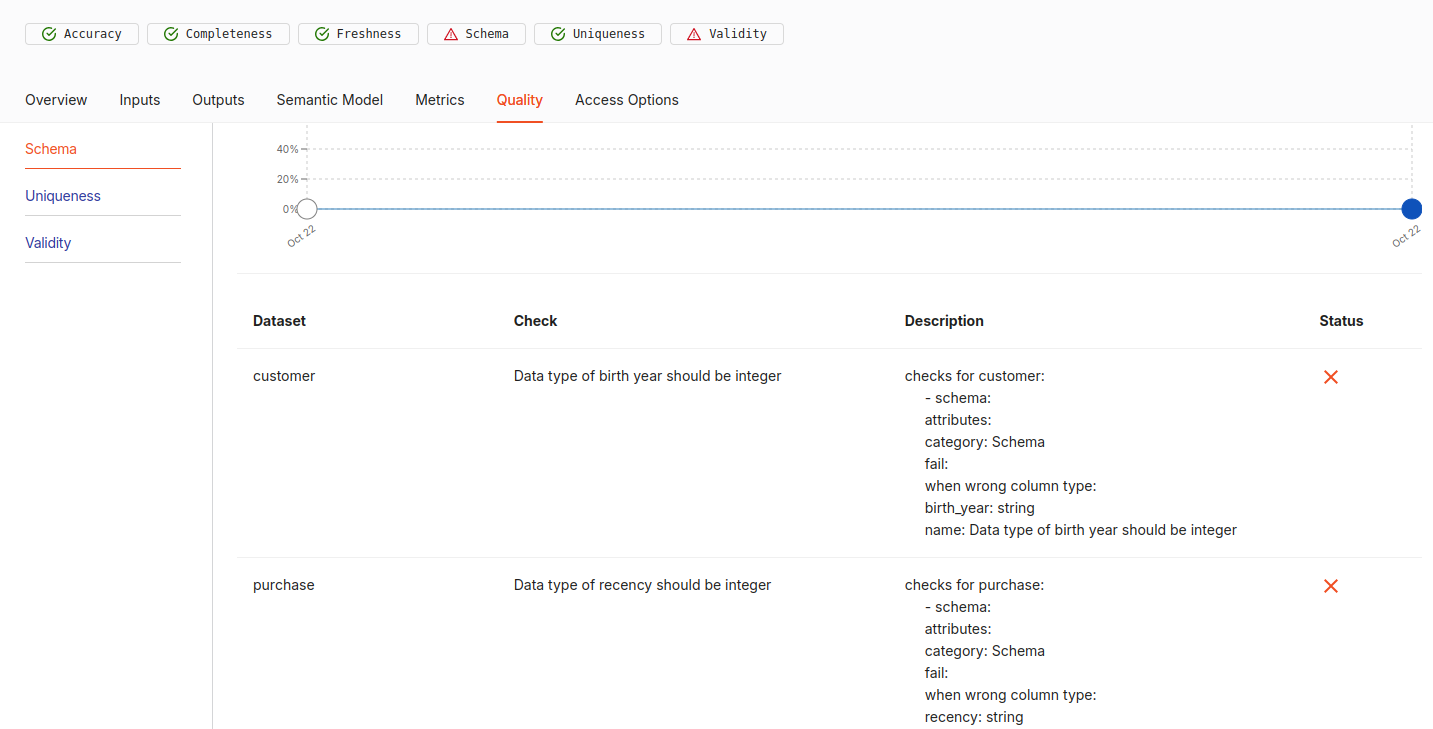
Task: Select the Validity quality badge
Action: (727, 34)
